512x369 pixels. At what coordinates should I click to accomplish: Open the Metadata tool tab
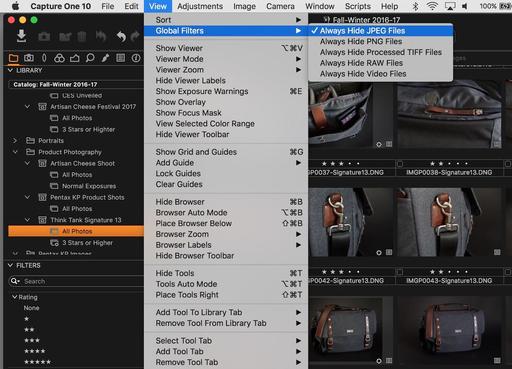pos(120,58)
